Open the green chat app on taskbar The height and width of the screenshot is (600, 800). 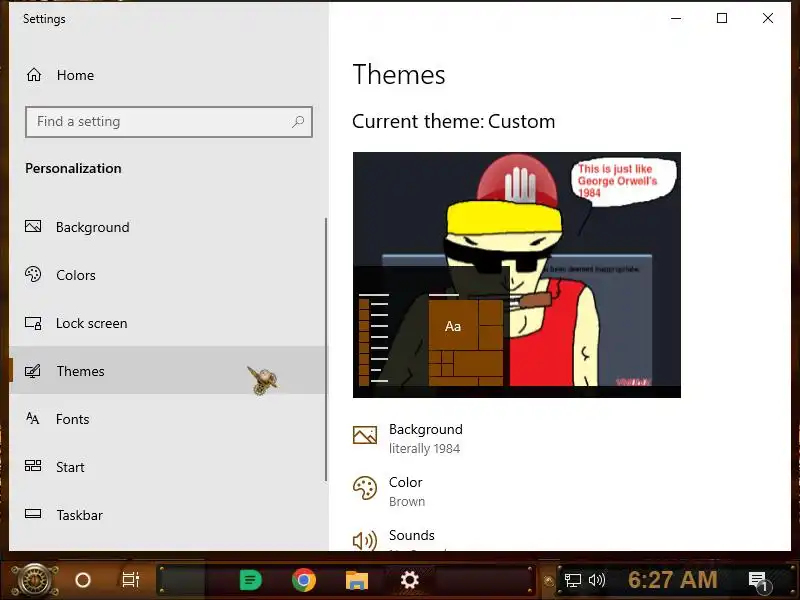[x=251, y=580]
